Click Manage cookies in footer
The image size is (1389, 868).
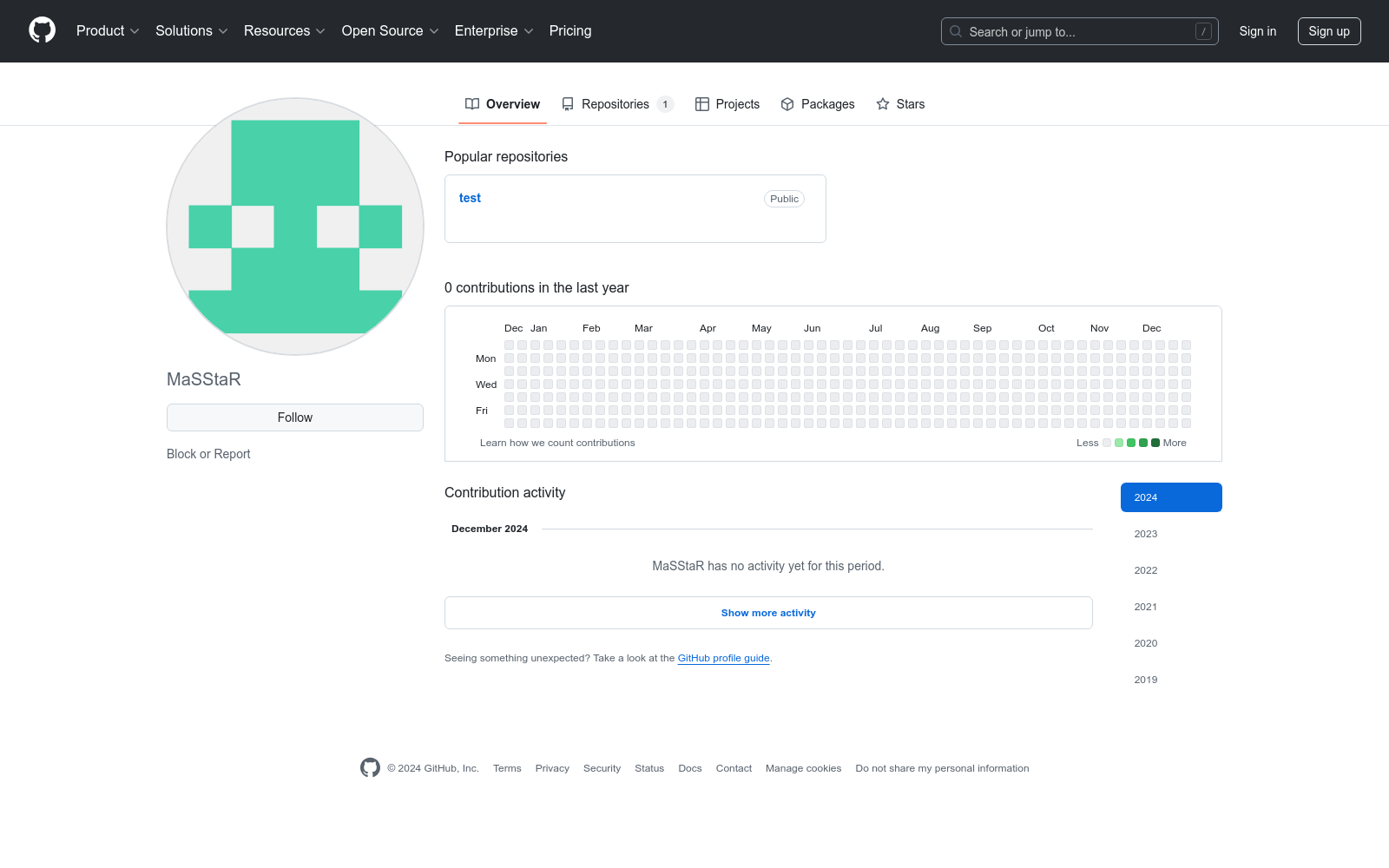(x=804, y=768)
